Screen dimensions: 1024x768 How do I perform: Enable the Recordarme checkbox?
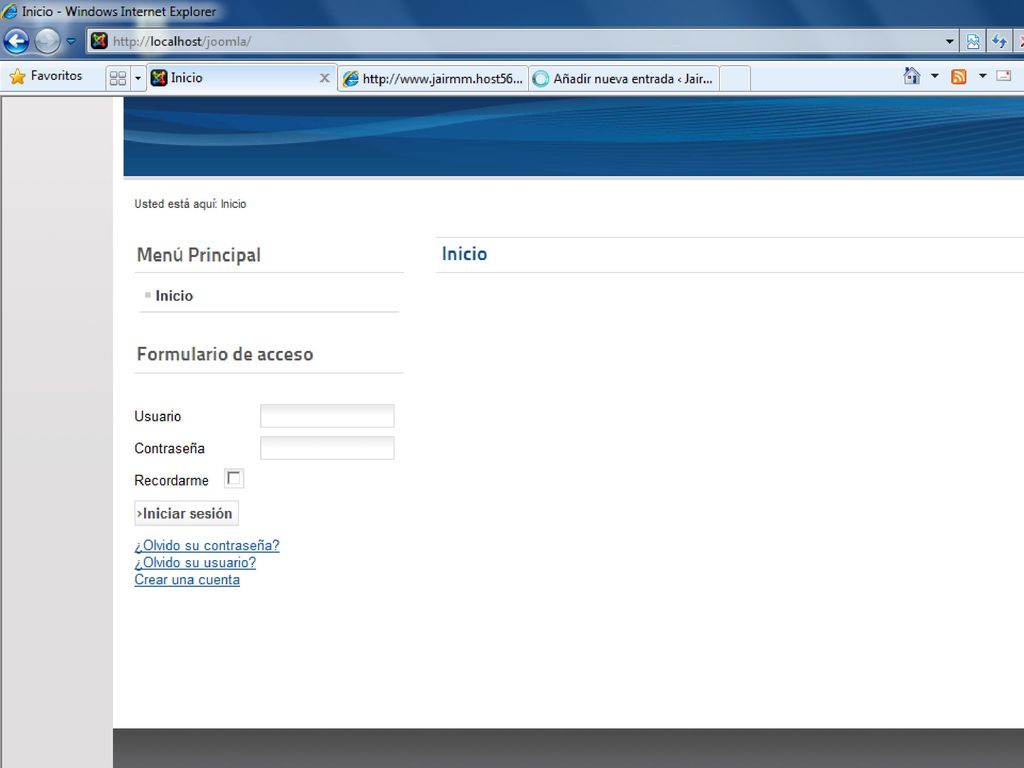click(233, 479)
